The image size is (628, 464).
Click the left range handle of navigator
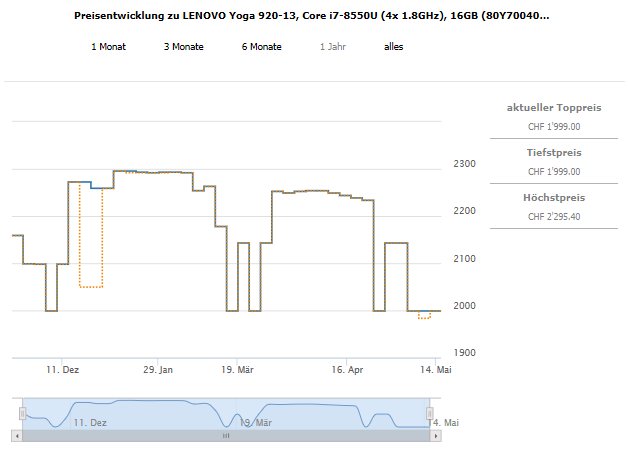click(22, 413)
